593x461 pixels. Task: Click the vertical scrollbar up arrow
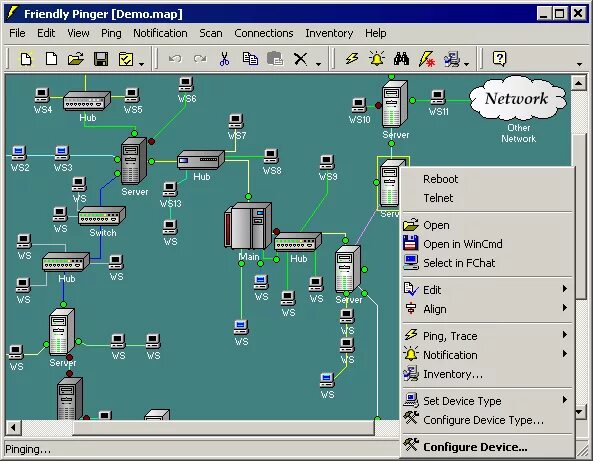(x=578, y=83)
